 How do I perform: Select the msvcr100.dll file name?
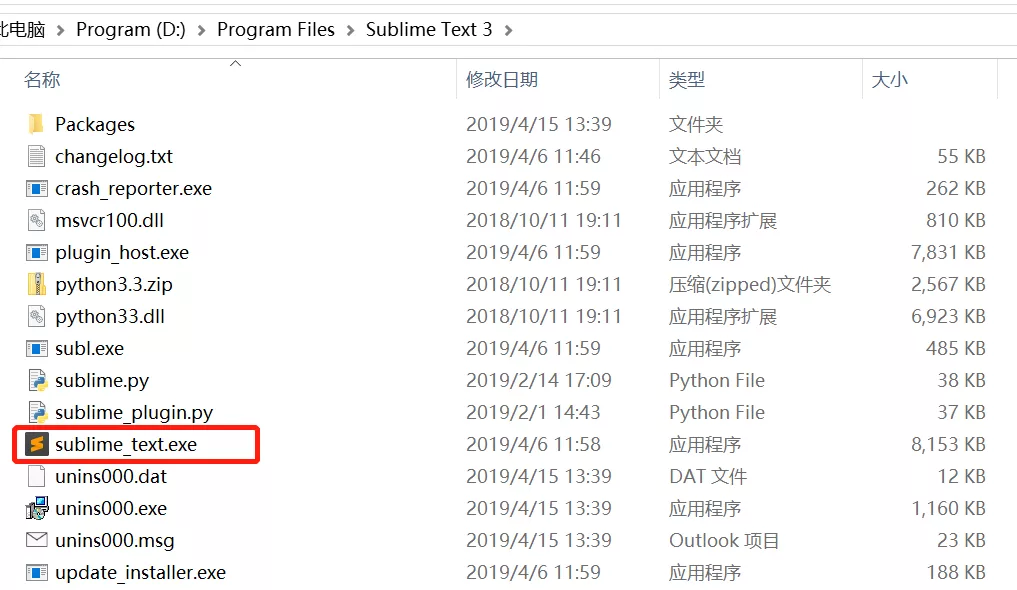coord(110,220)
